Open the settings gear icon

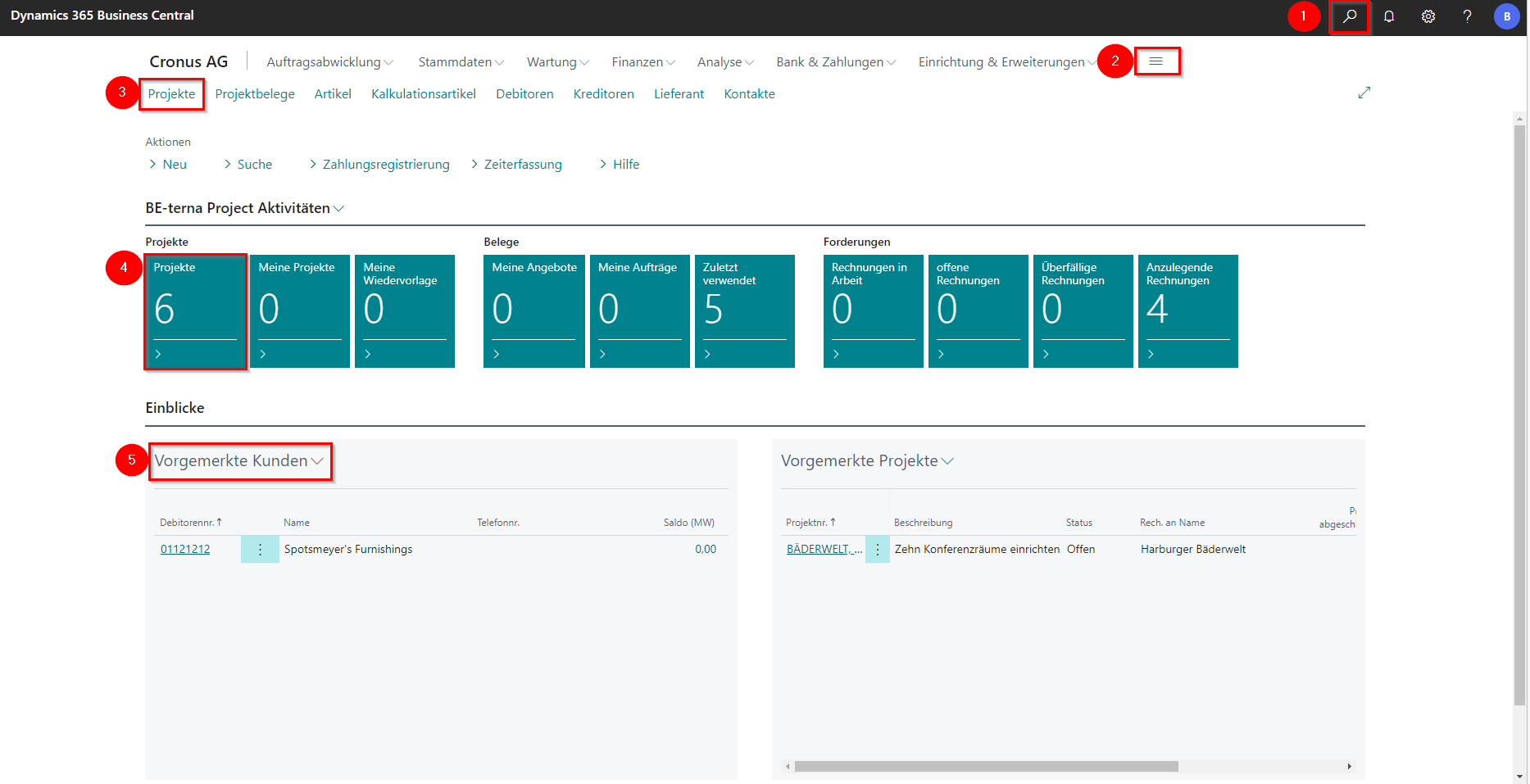[1428, 16]
